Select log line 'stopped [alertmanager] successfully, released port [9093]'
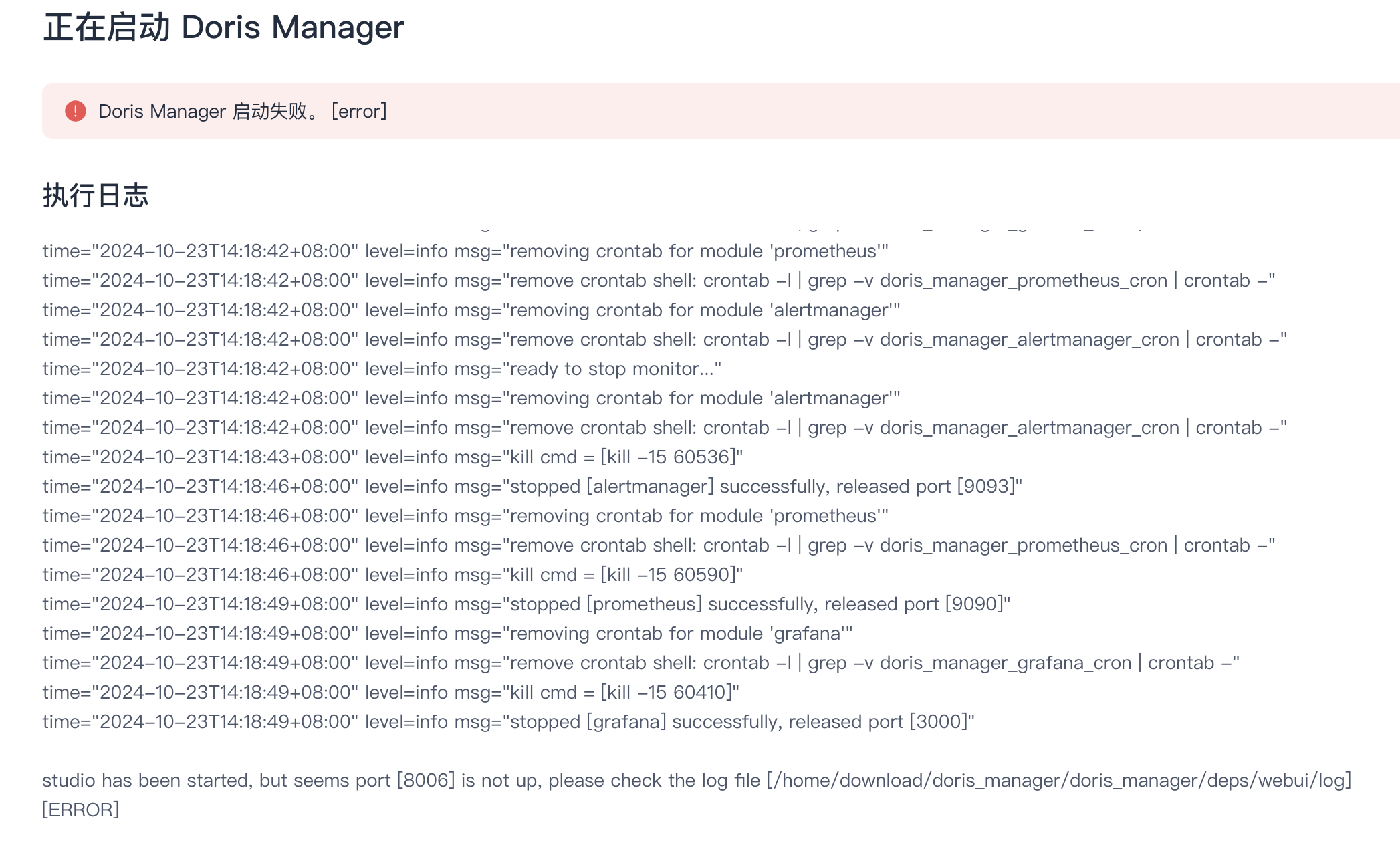The width and height of the screenshot is (1400, 853). (x=532, y=487)
